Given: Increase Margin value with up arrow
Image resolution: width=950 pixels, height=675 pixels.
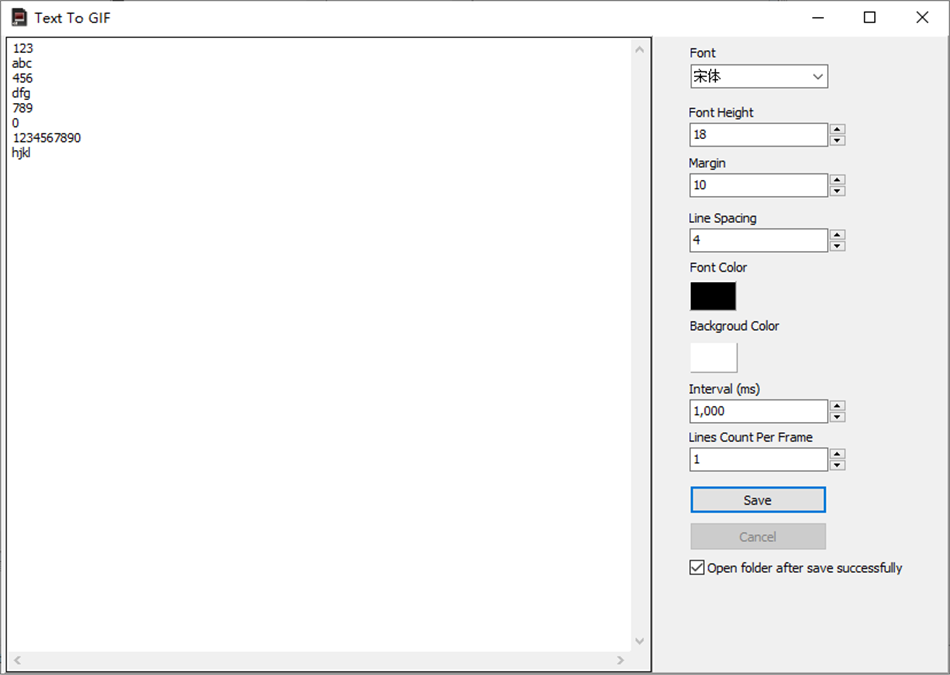Looking at the screenshot, I should point(837,180).
